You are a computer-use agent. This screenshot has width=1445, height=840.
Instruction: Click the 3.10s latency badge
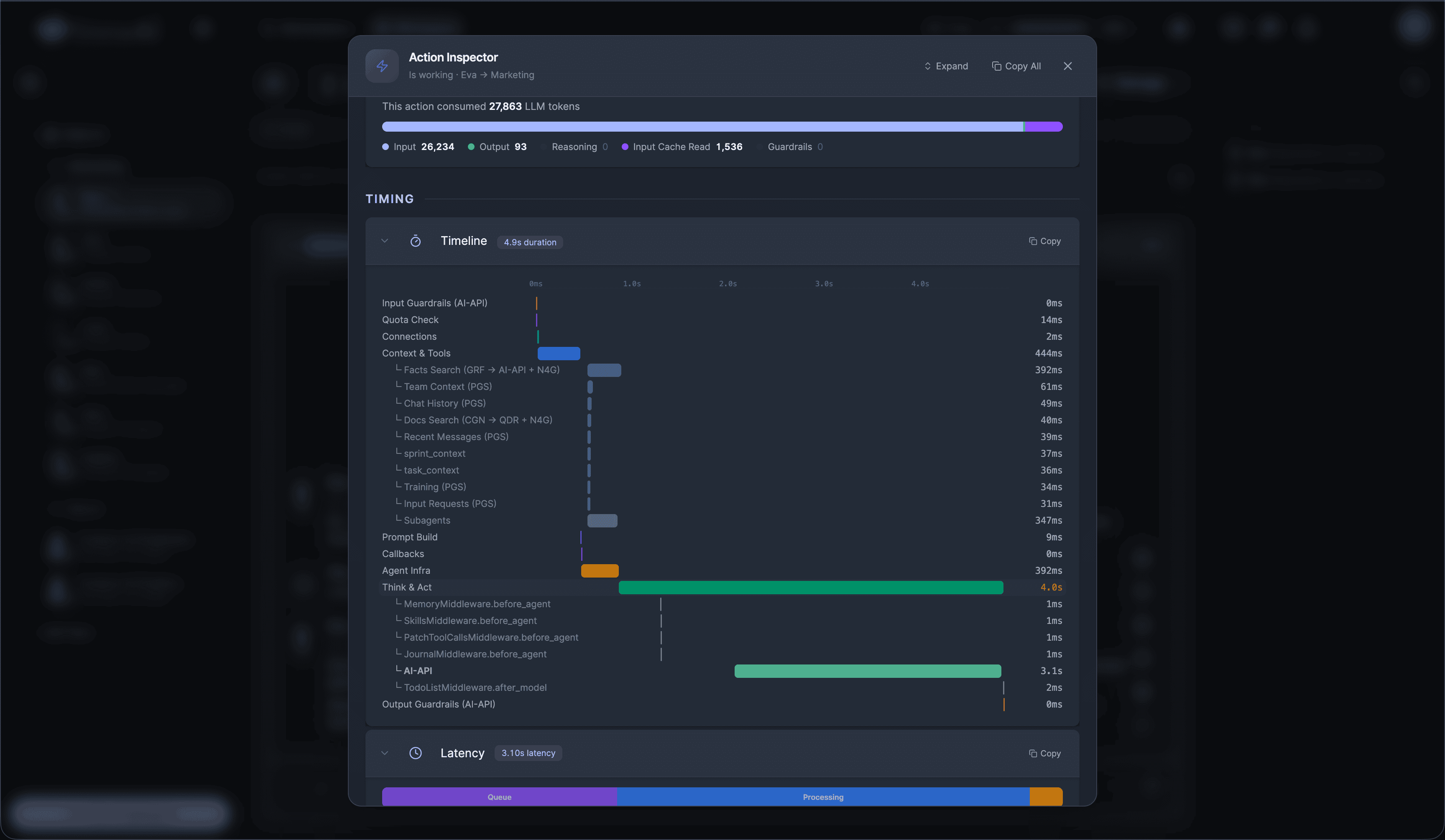[528, 753]
